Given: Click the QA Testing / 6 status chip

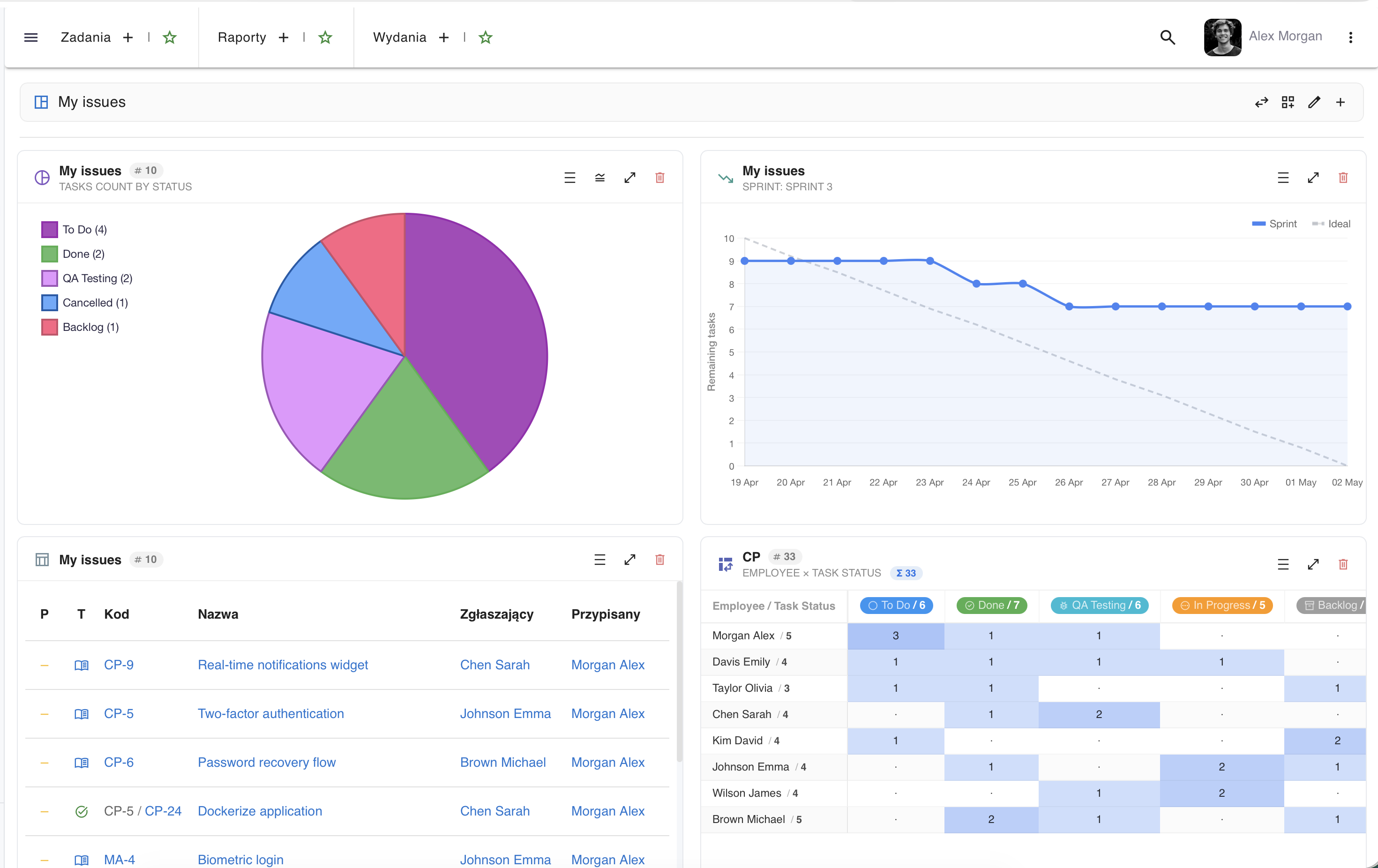Looking at the screenshot, I should tap(1099, 606).
